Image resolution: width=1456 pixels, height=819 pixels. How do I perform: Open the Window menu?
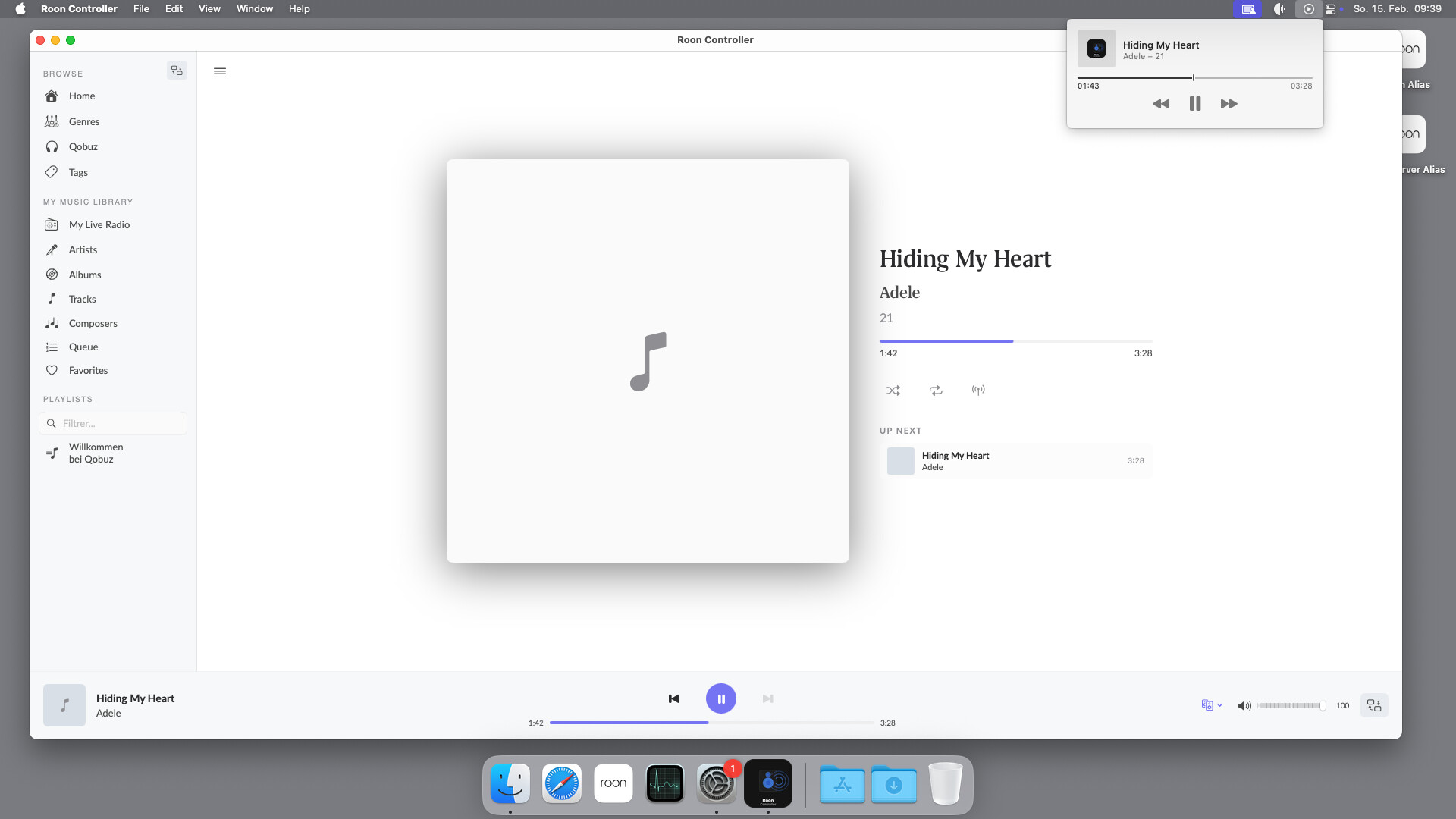point(254,9)
